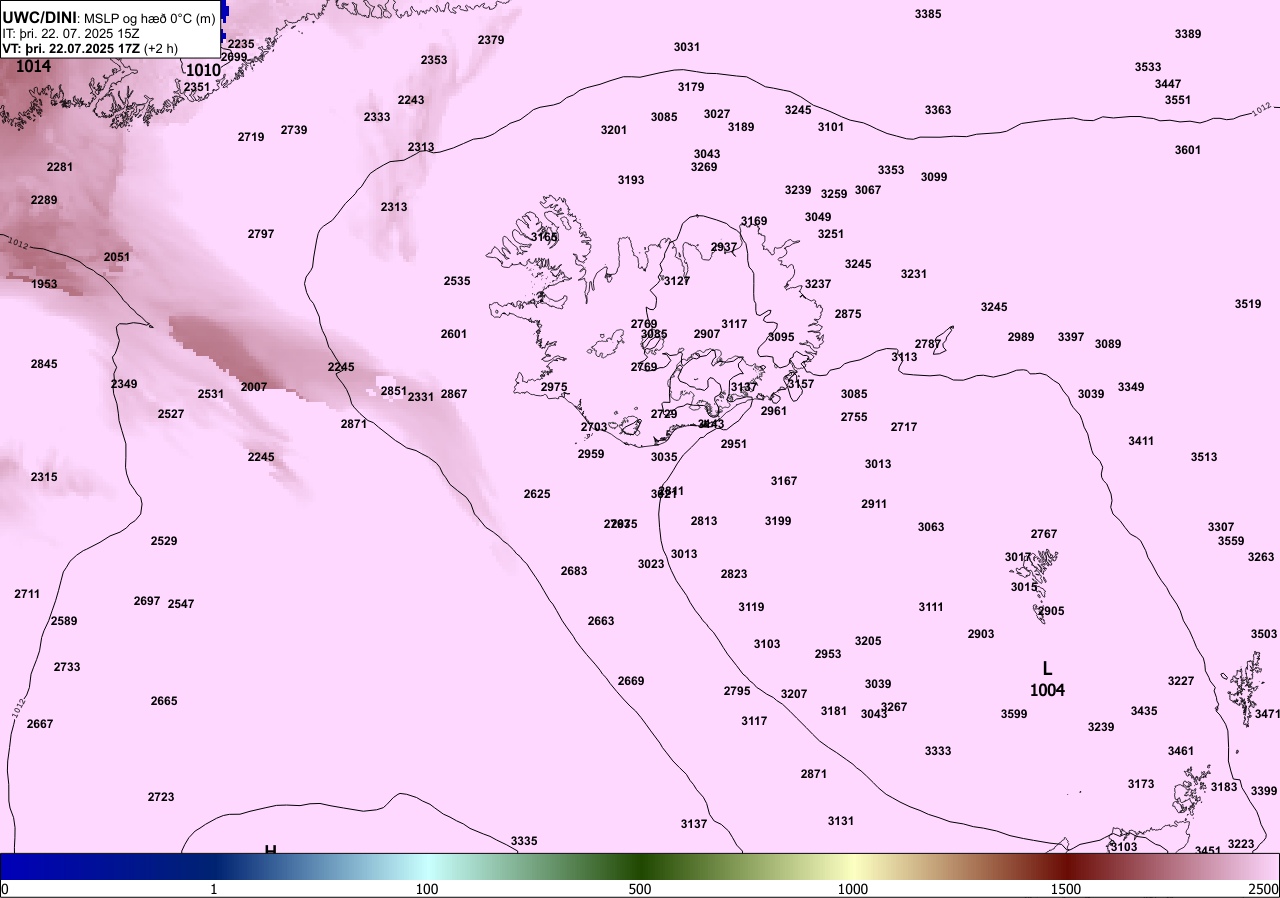Click the height value 2719
1280x898 pixels.
(x=251, y=137)
